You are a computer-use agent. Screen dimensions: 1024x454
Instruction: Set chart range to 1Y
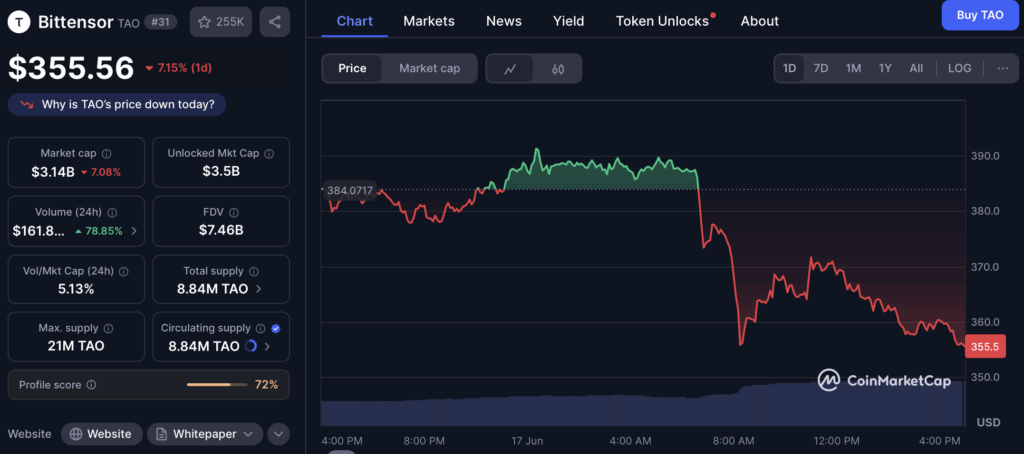(x=885, y=68)
